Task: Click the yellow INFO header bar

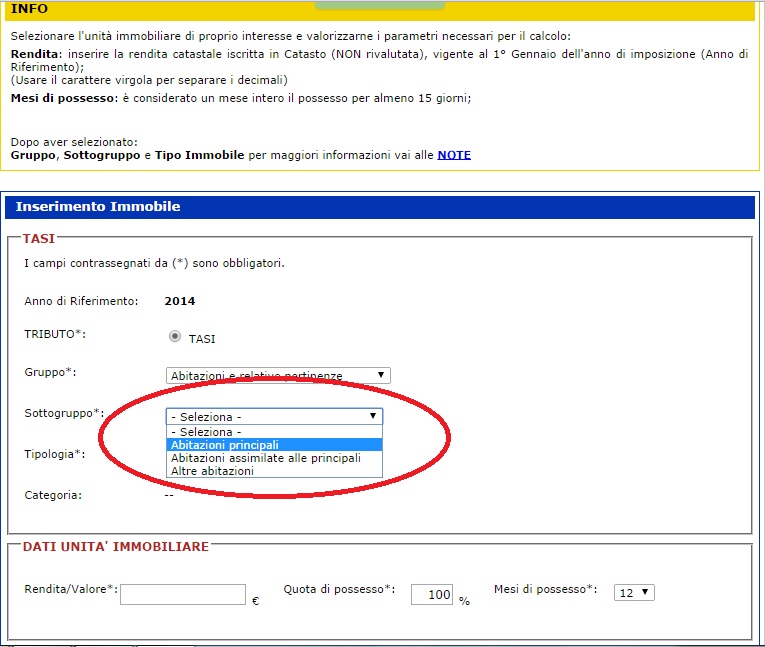Action: coord(380,10)
